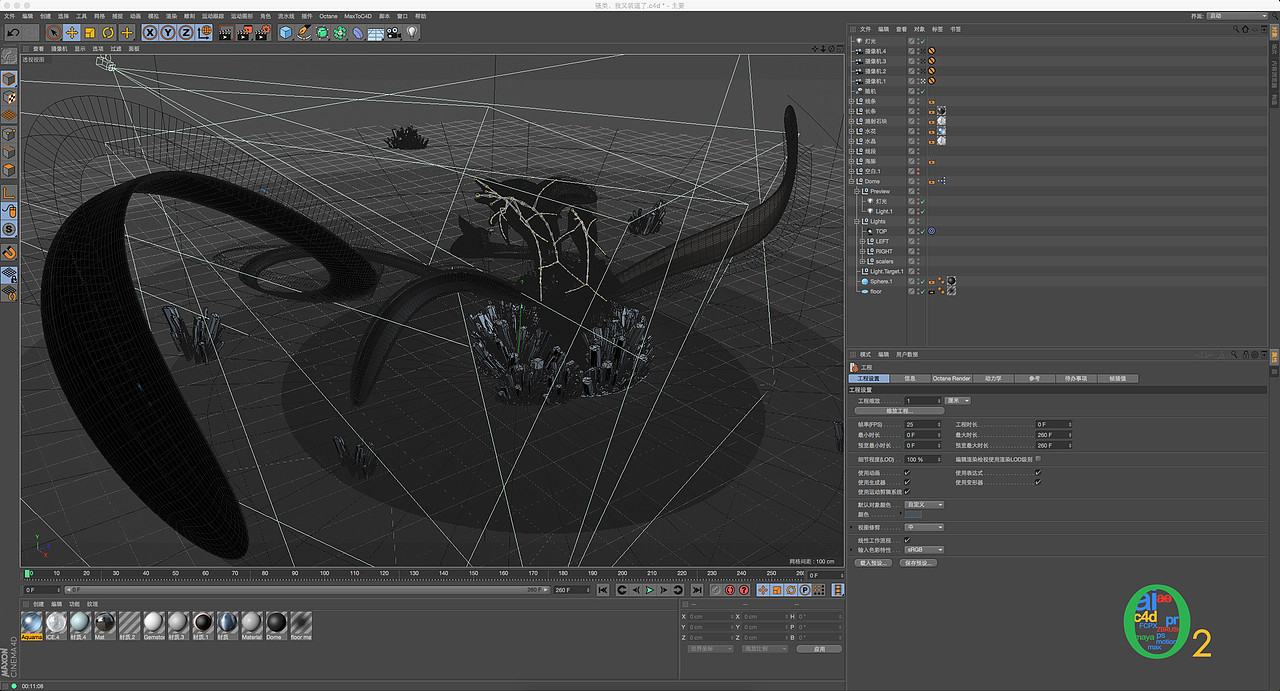Open the Octane menu in menu bar
This screenshot has width=1280, height=691.
pos(328,16)
